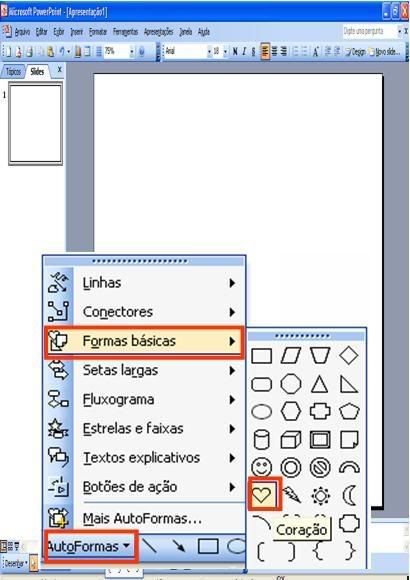Select the crescent moon shape
The width and height of the screenshot is (410, 580).
(349, 495)
